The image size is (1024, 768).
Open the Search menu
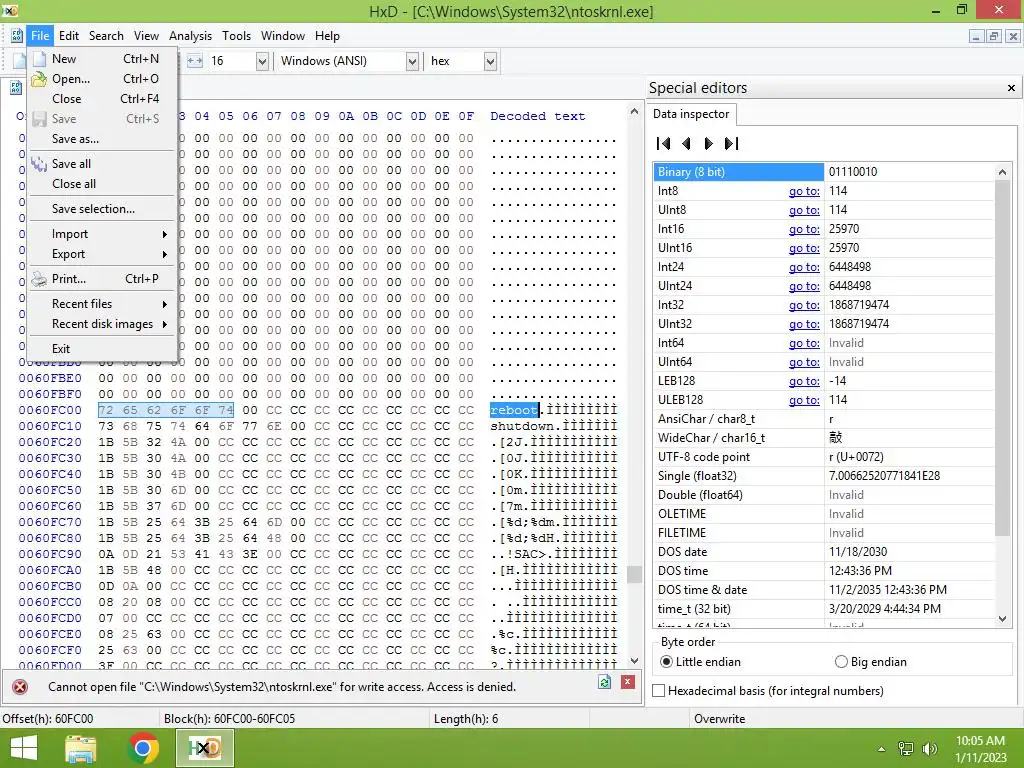pyautogui.click(x=106, y=36)
